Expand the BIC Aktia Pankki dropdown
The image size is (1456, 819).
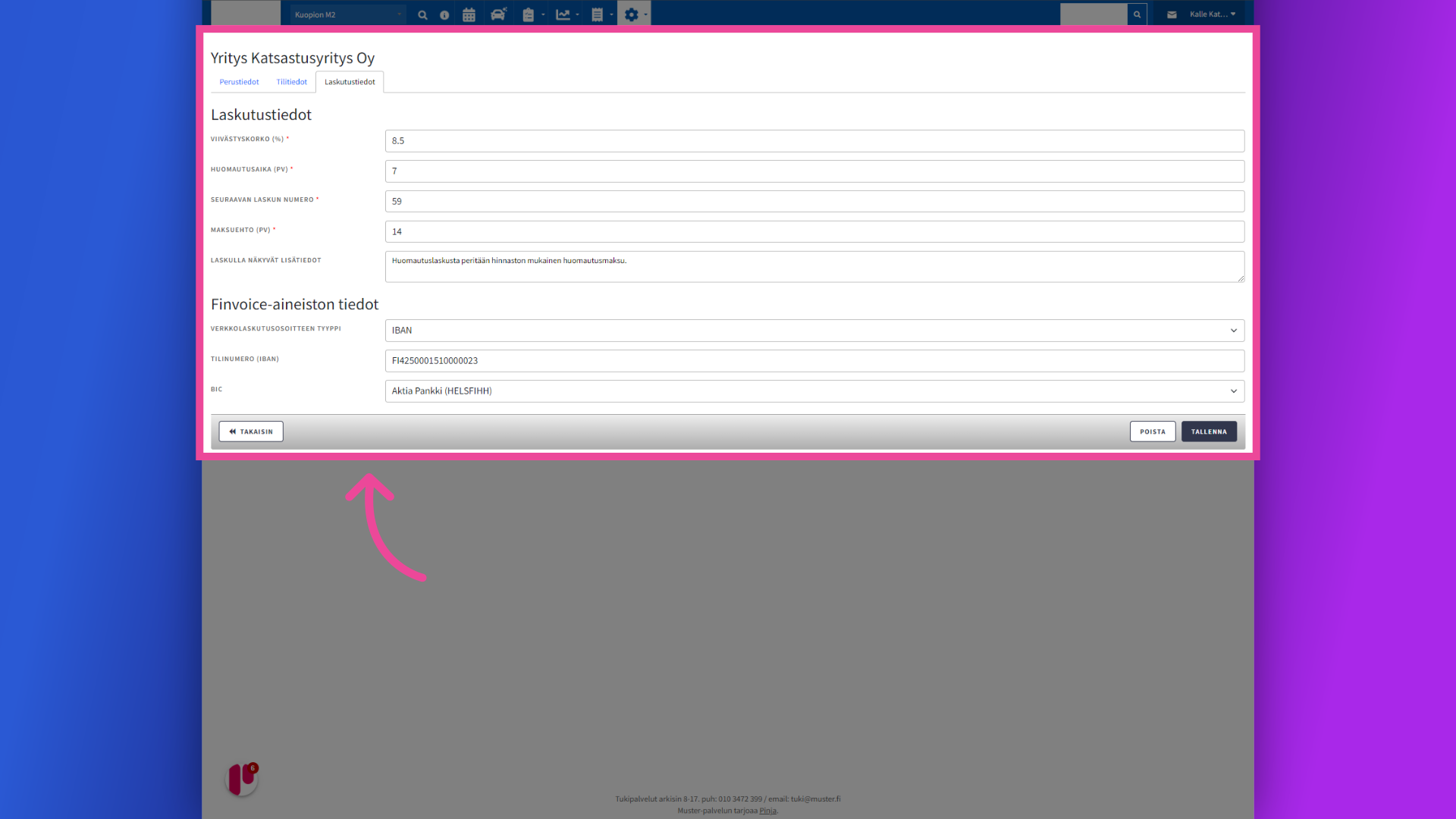814,391
